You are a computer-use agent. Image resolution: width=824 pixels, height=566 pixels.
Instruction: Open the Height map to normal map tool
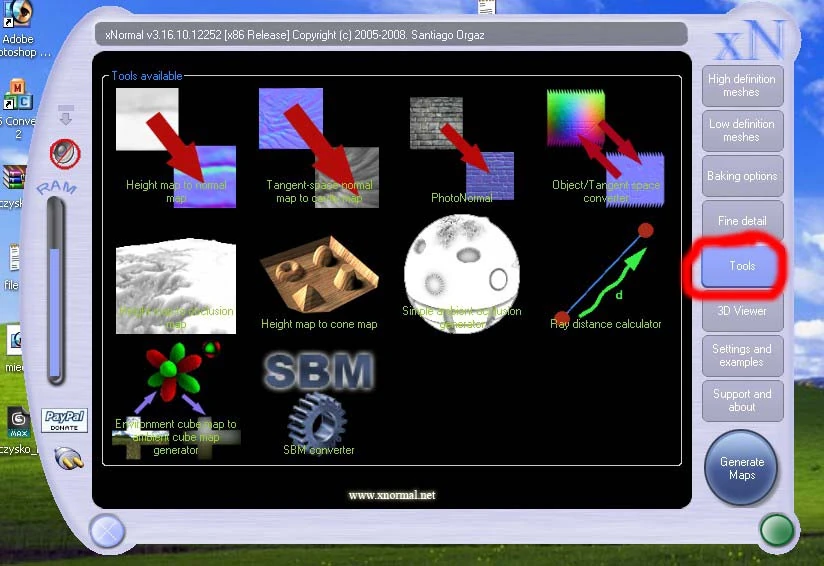pos(176,148)
